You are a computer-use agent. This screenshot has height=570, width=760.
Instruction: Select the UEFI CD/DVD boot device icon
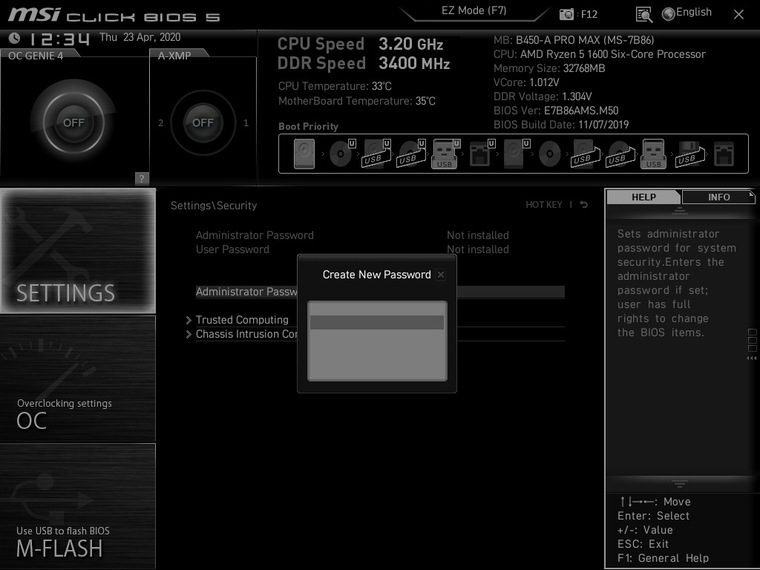pyautogui.click(x=342, y=154)
